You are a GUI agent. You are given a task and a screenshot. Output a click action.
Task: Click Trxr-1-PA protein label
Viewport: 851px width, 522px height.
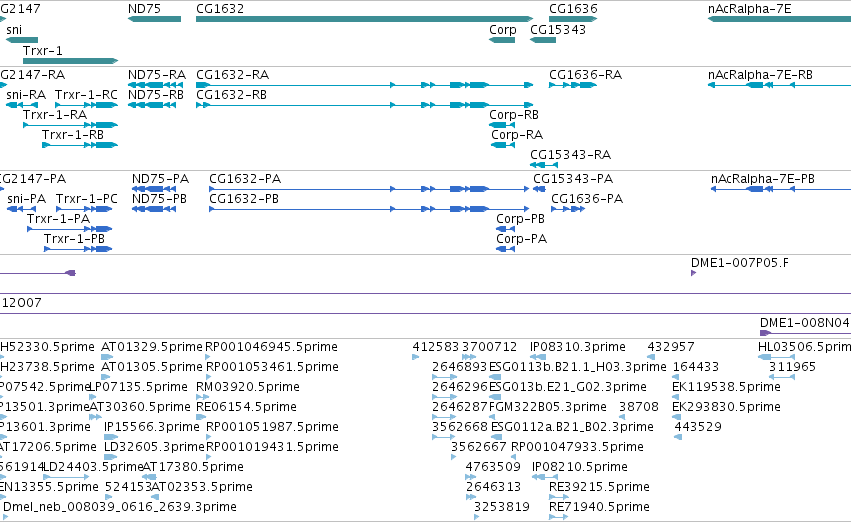coord(59,219)
